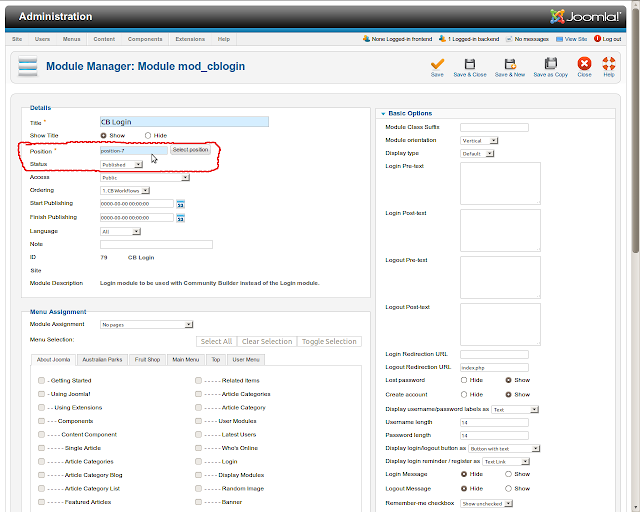Screen dimensions: 640x512
Task: Select Show for Login Message
Action: (x=508, y=474)
